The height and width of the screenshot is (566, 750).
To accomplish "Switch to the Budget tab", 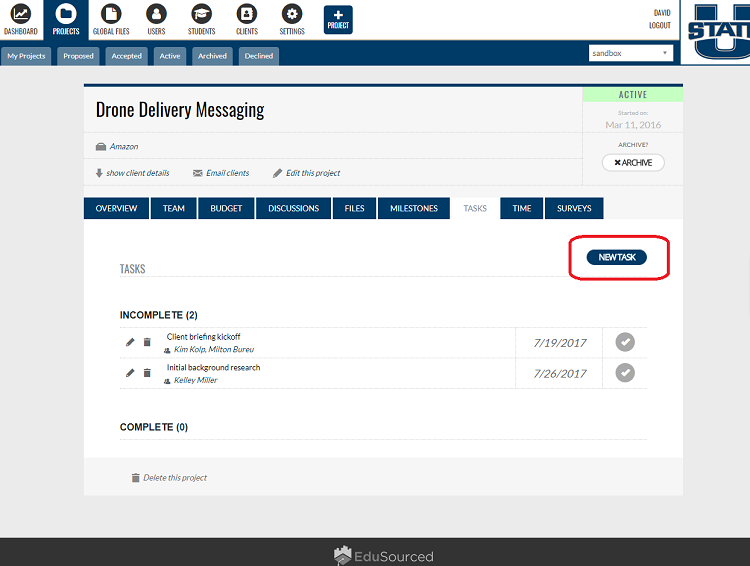I will click(226, 208).
